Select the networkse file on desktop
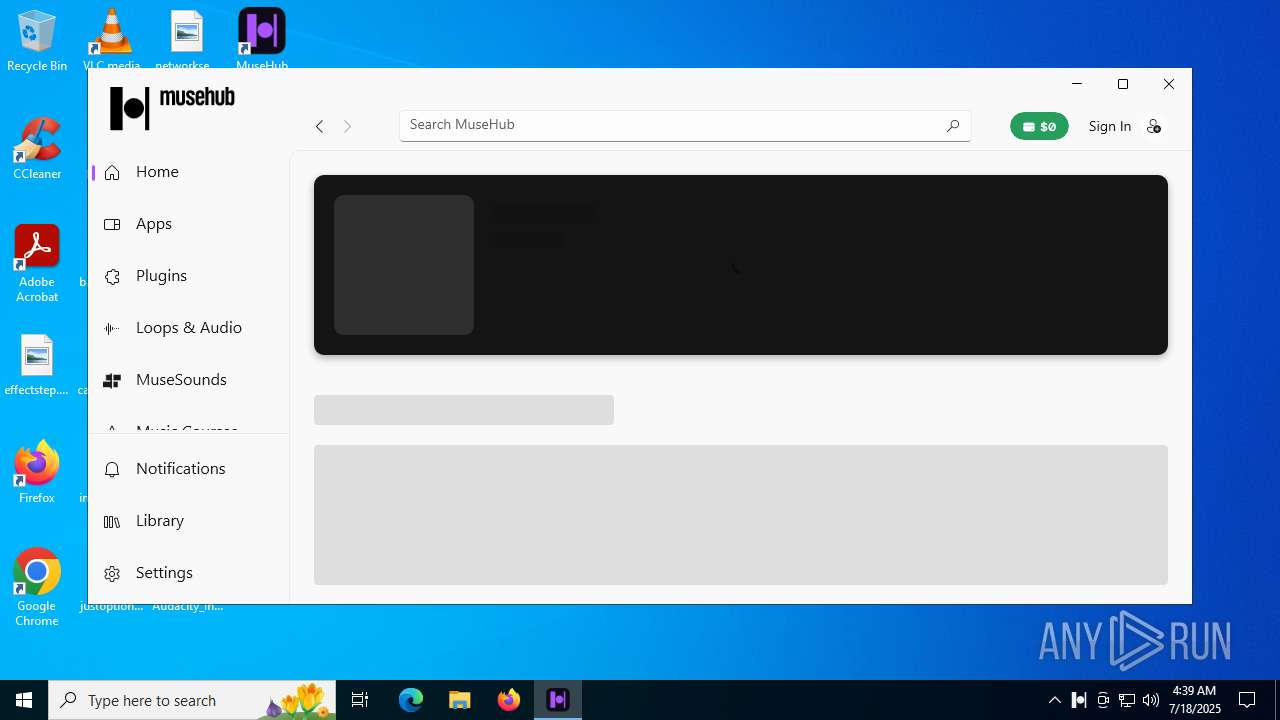The height and width of the screenshot is (720, 1280). [186, 41]
